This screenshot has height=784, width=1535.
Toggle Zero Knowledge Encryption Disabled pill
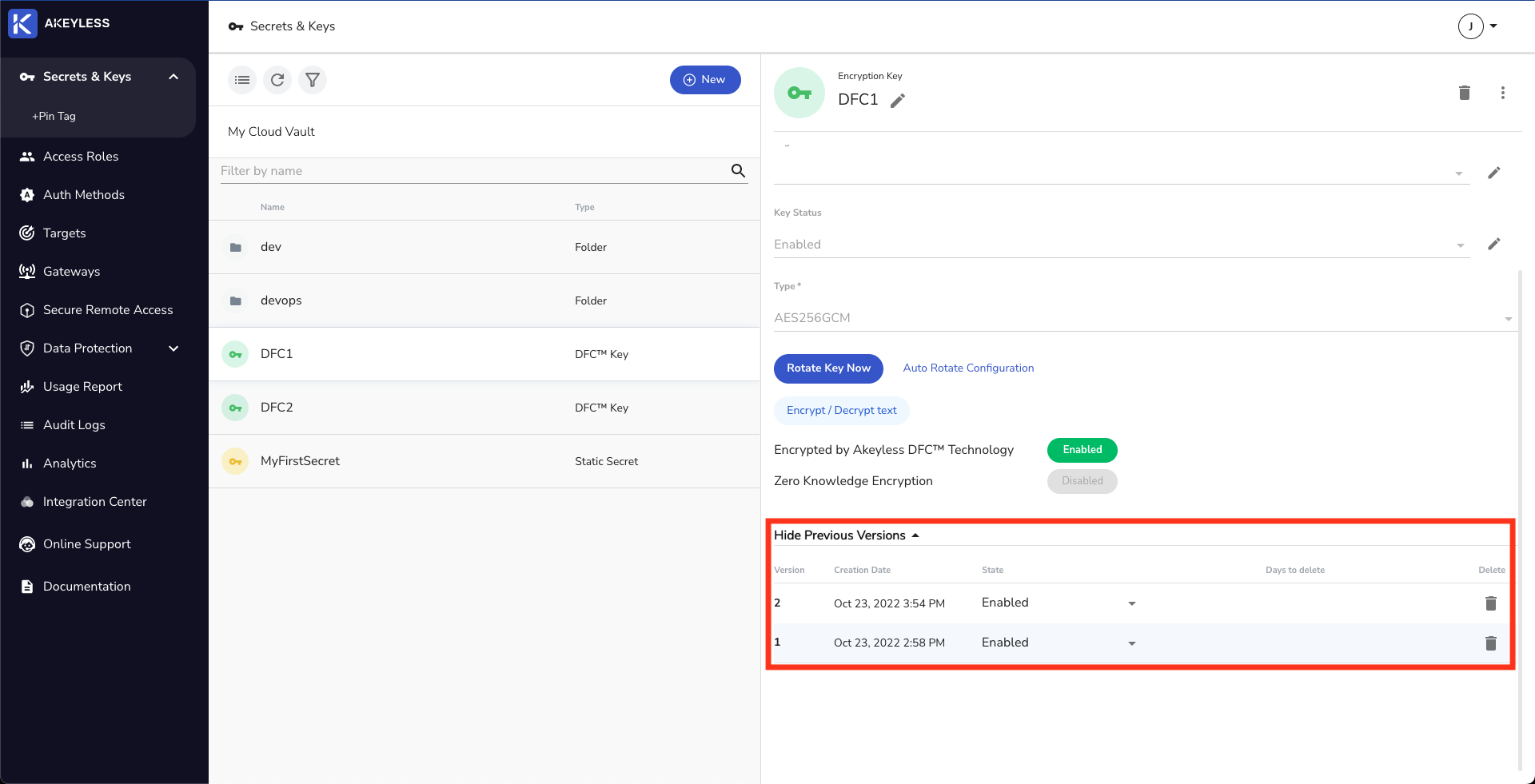1082,481
